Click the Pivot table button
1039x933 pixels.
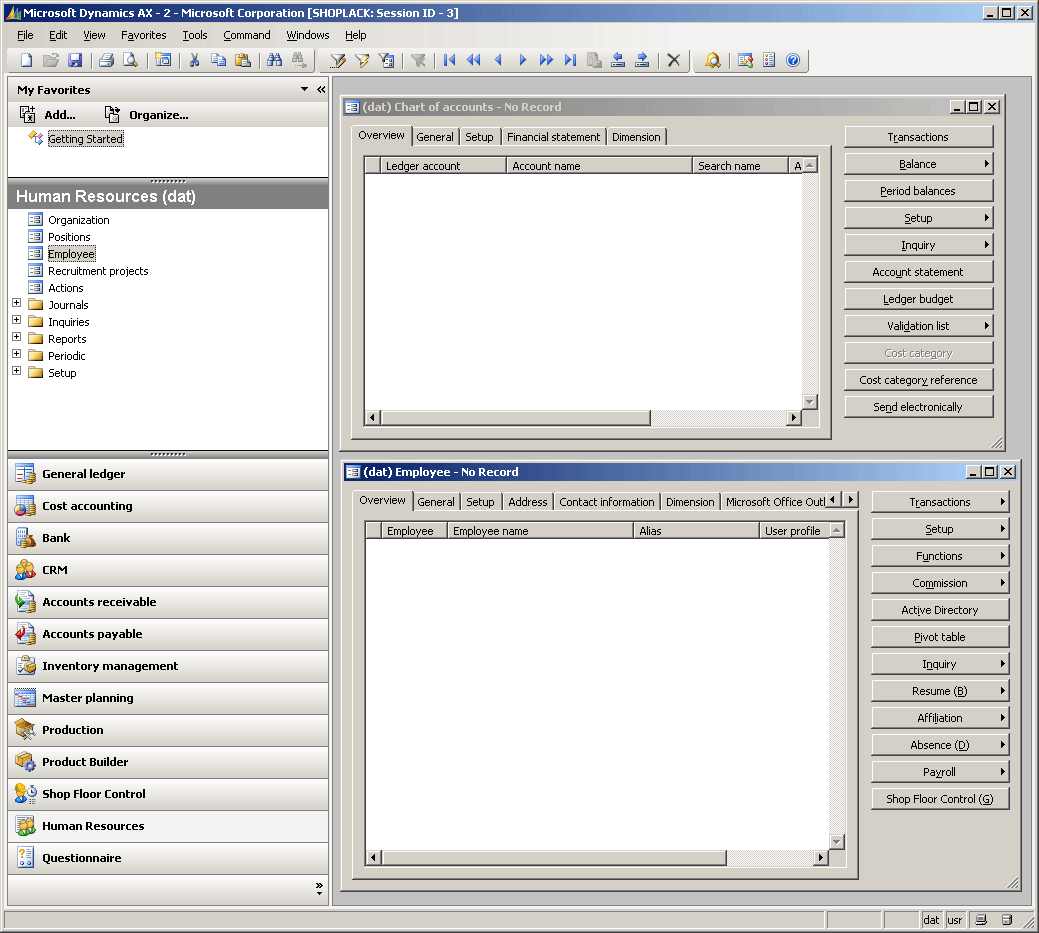(940, 637)
